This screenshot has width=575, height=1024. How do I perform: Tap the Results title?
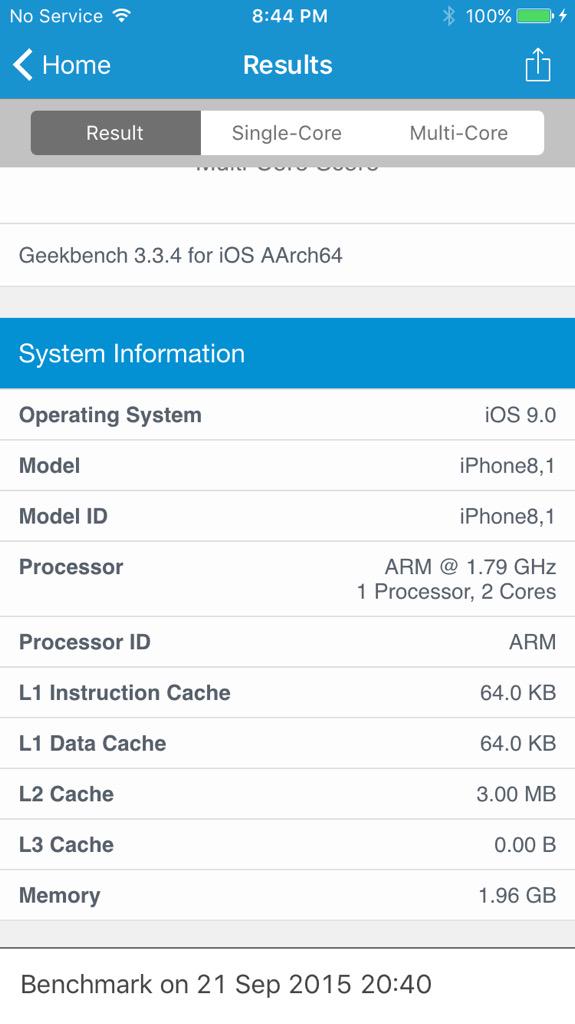coord(288,65)
